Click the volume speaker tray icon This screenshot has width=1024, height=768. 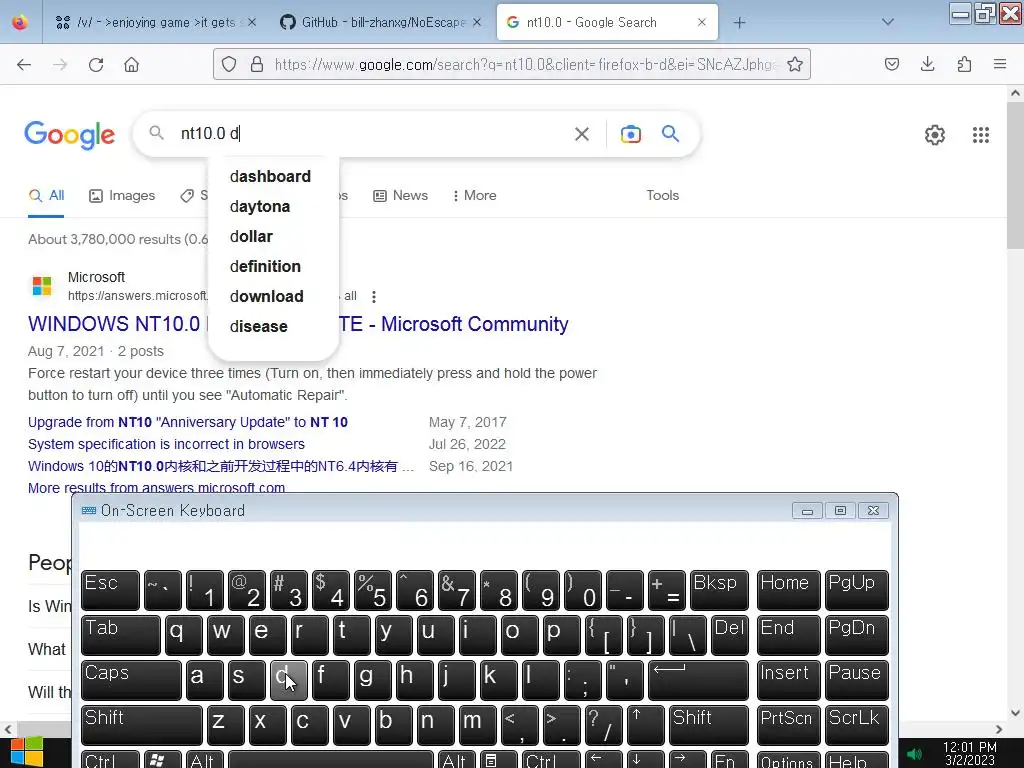[x=914, y=754]
